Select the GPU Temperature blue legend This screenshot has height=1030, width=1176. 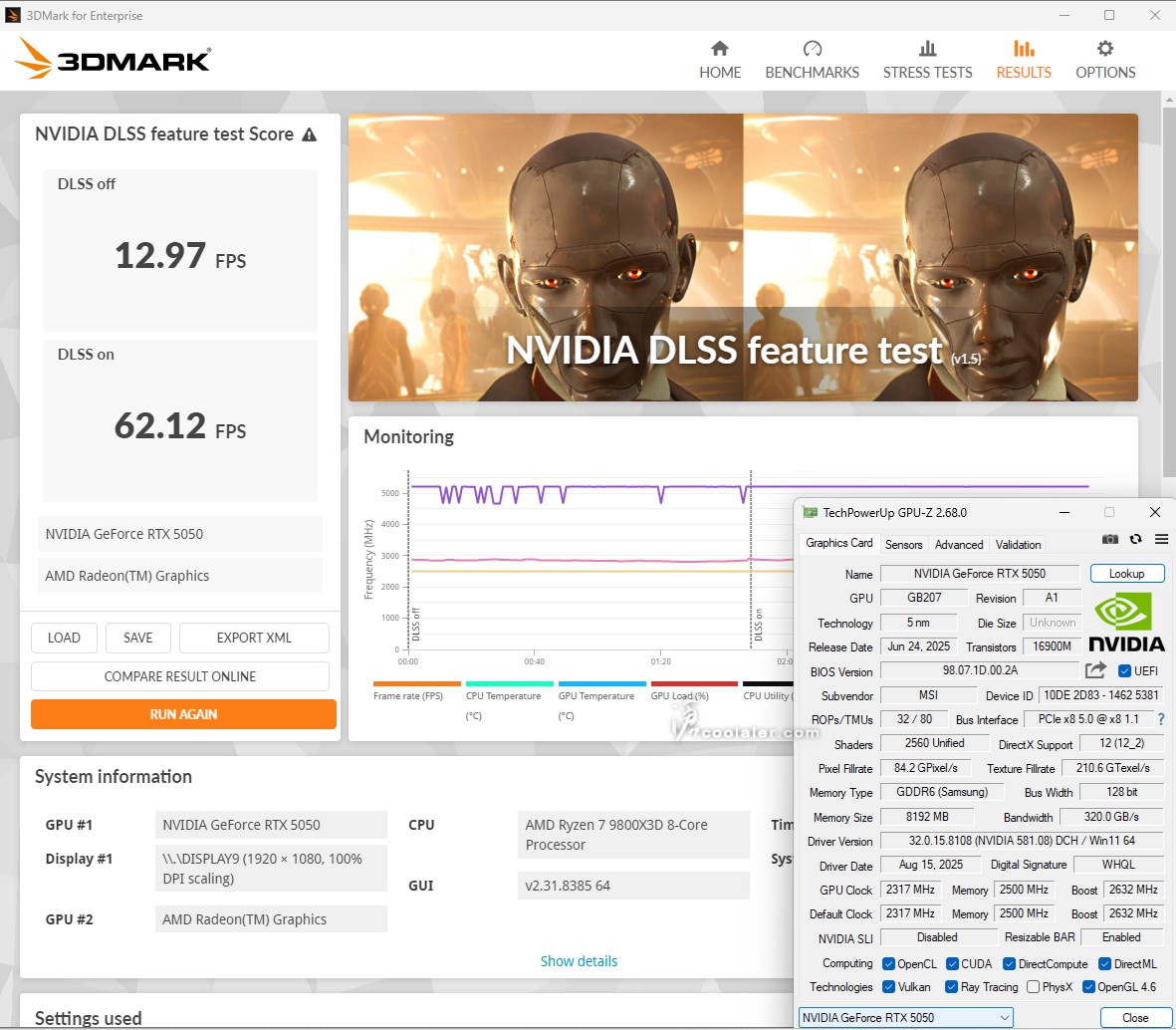tap(601, 699)
